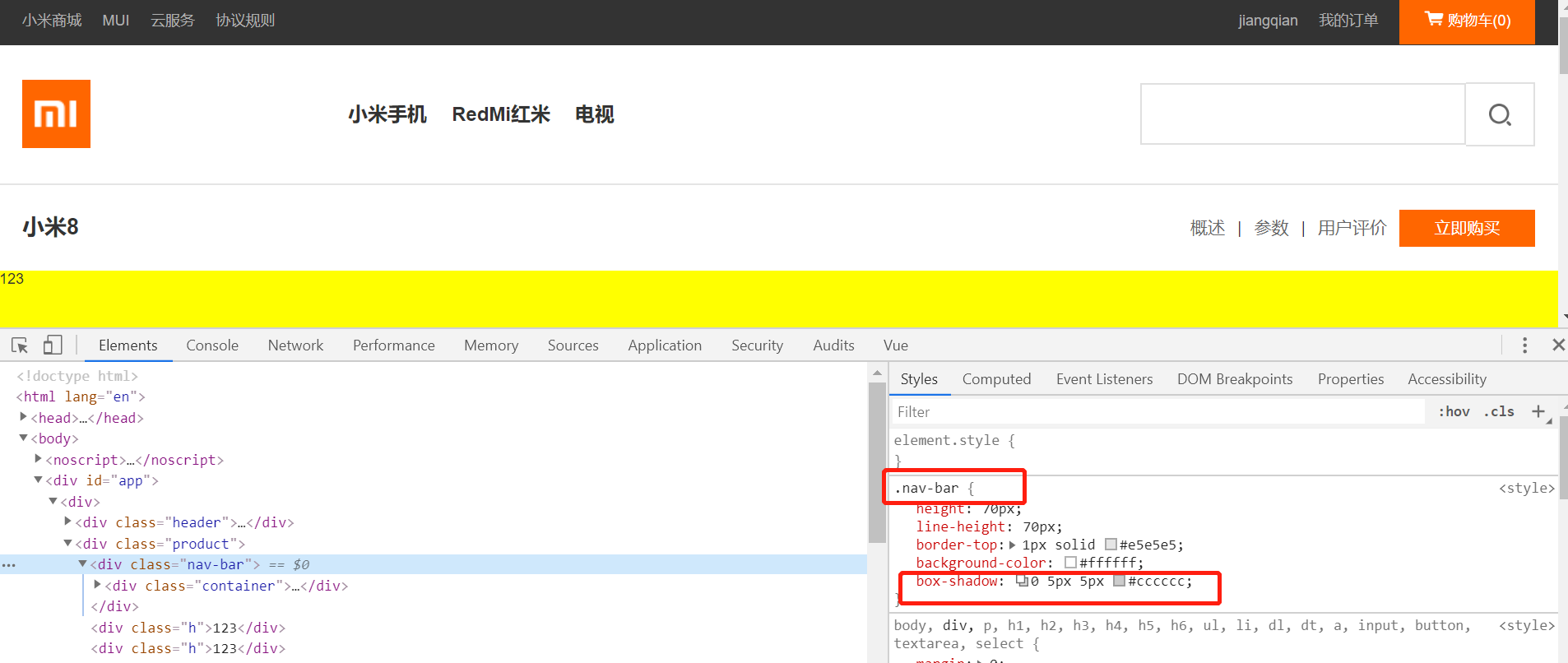Click the Elements tree scrollbar thumb
This screenshot has width=1568, height=663.
(x=876, y=463)
